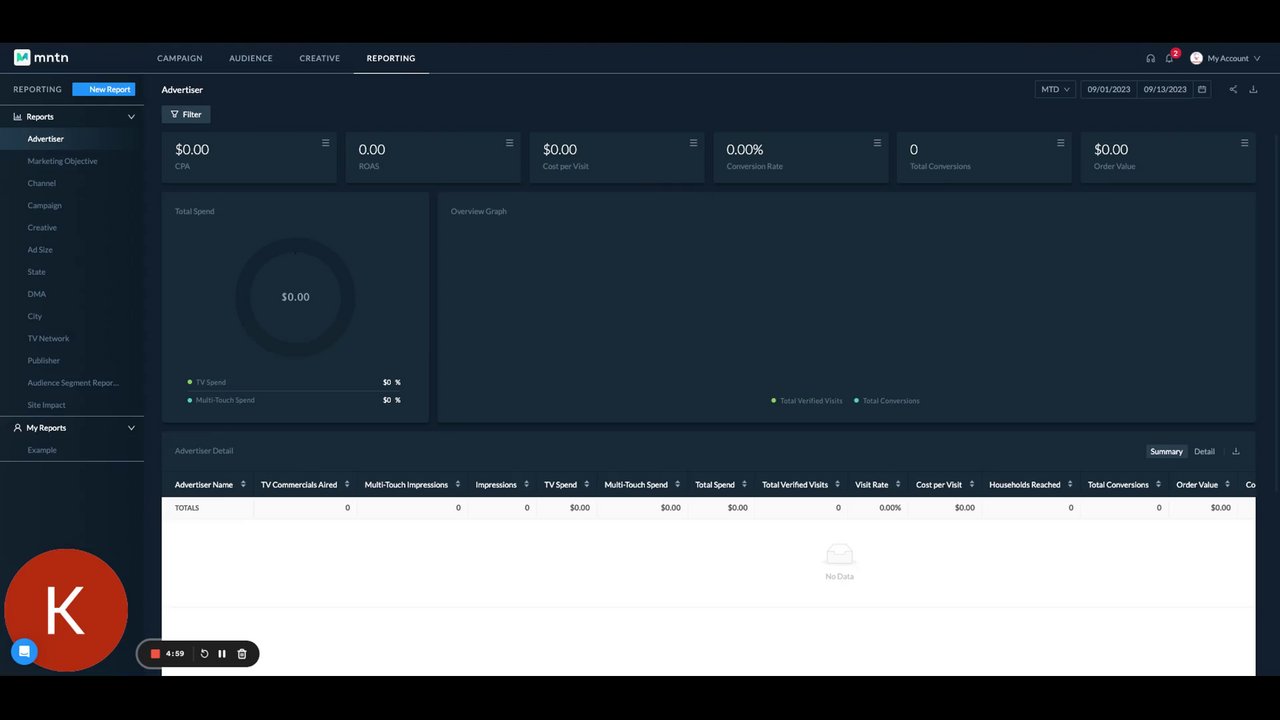Screen dimensions: 1280x720
Task: Go to the Audience tab
Action: click(251, 58)
